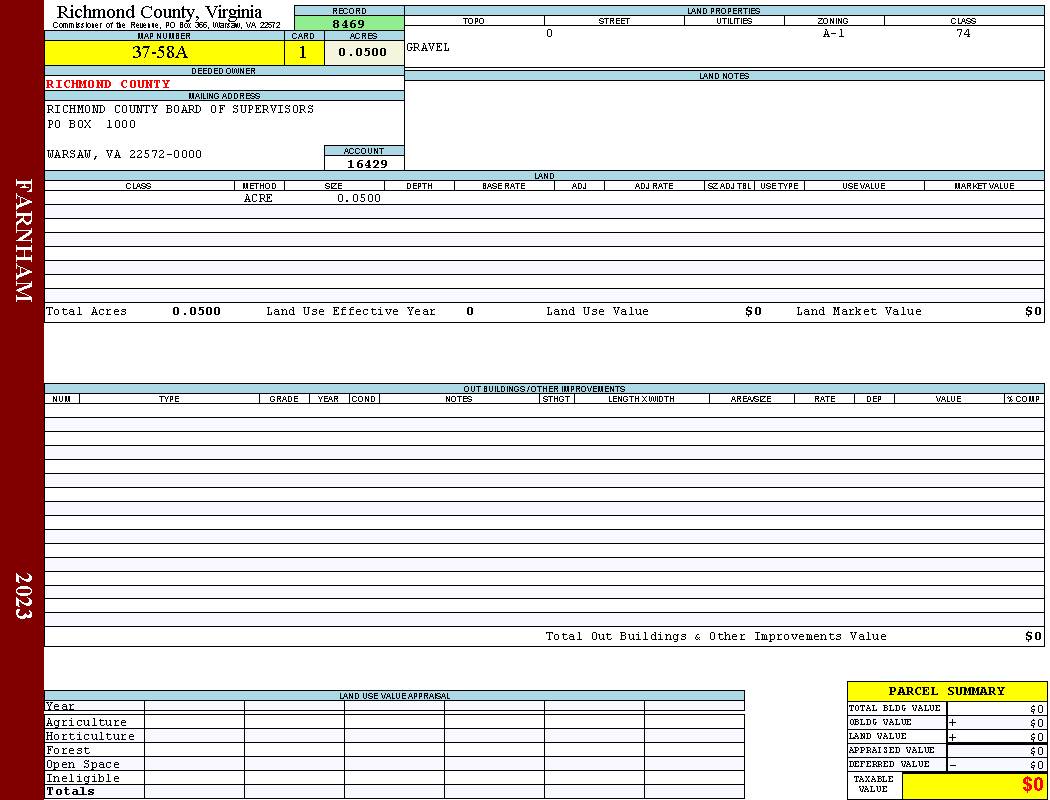Click the GRADE column header in the Out Buildings table

point(284,399)
